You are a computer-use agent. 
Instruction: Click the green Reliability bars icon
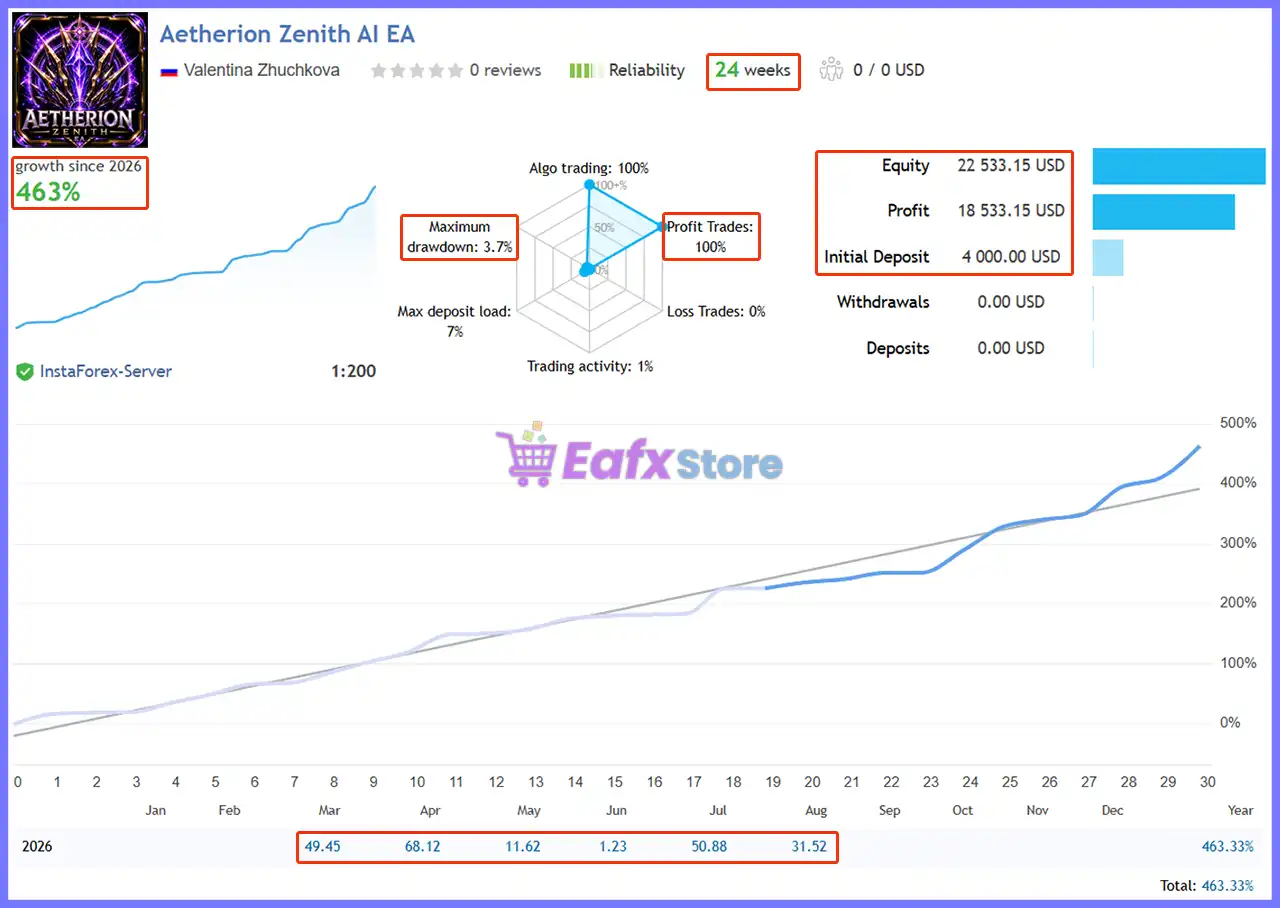pos(583,70)
